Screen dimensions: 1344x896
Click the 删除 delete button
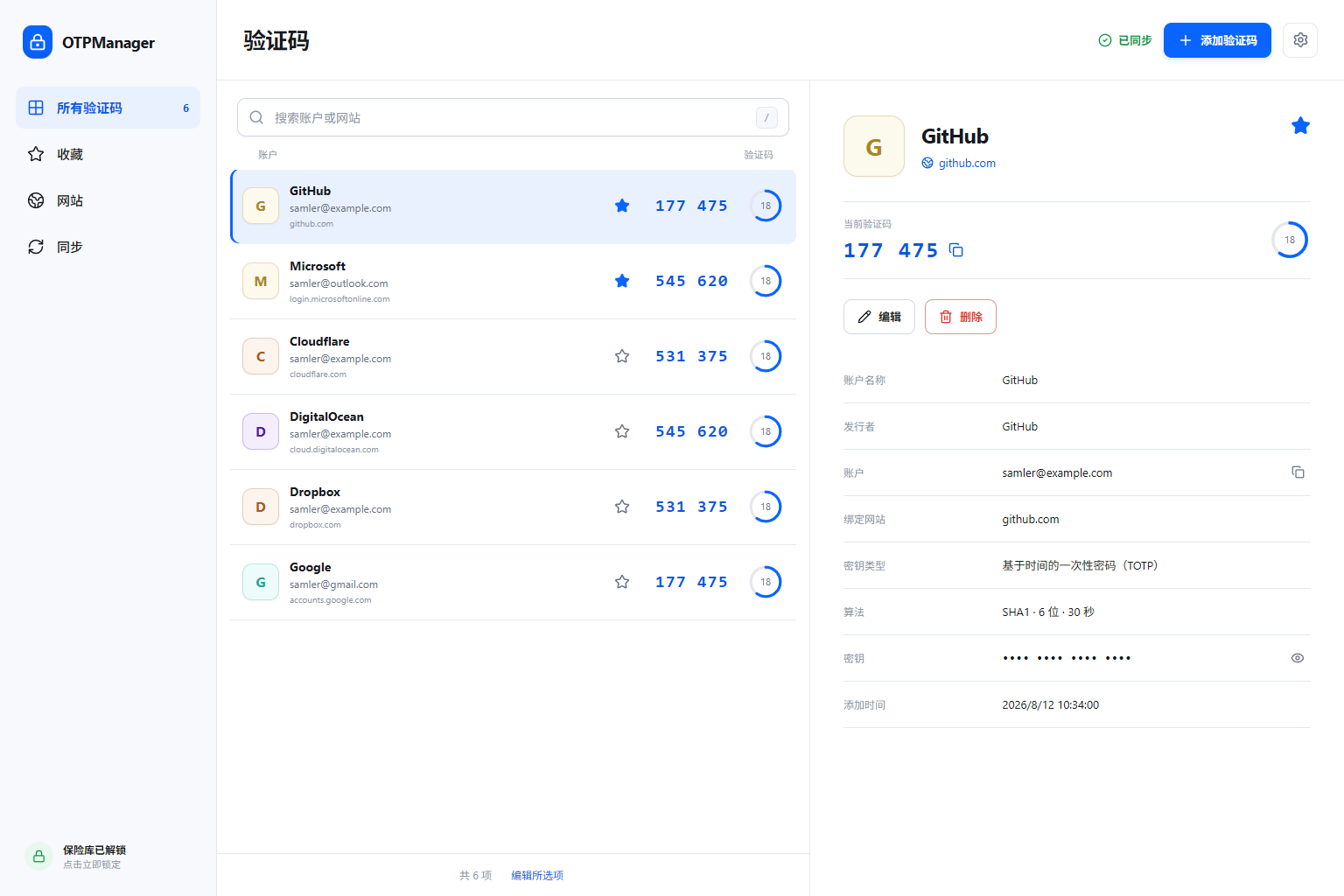(x=961, y=317)
